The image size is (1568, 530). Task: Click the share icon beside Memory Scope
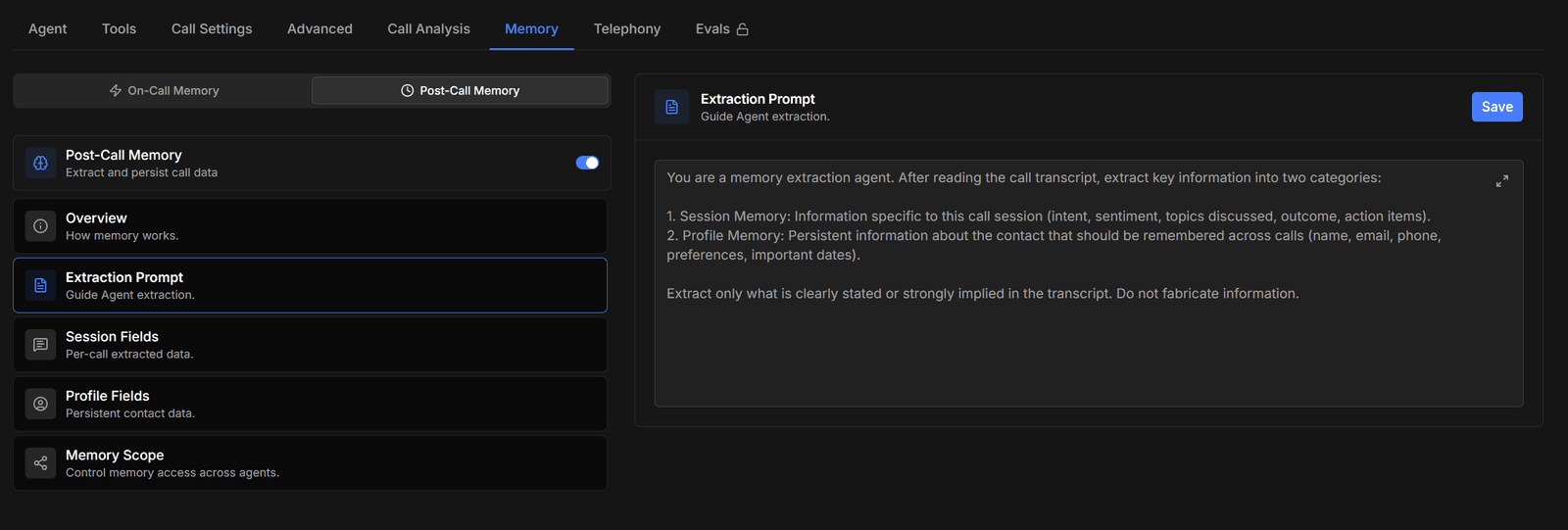pyautogui.click(x=40, y=463)
